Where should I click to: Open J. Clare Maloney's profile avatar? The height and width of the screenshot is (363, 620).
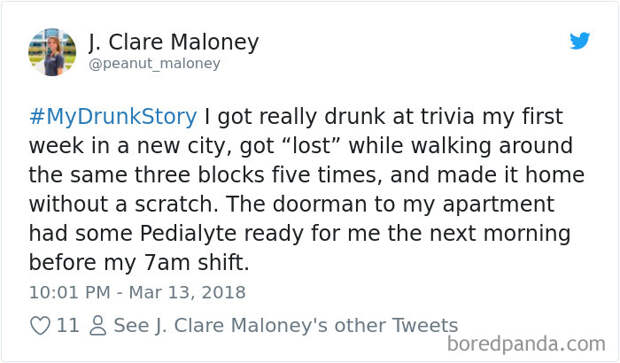click(x=52, y=52)
